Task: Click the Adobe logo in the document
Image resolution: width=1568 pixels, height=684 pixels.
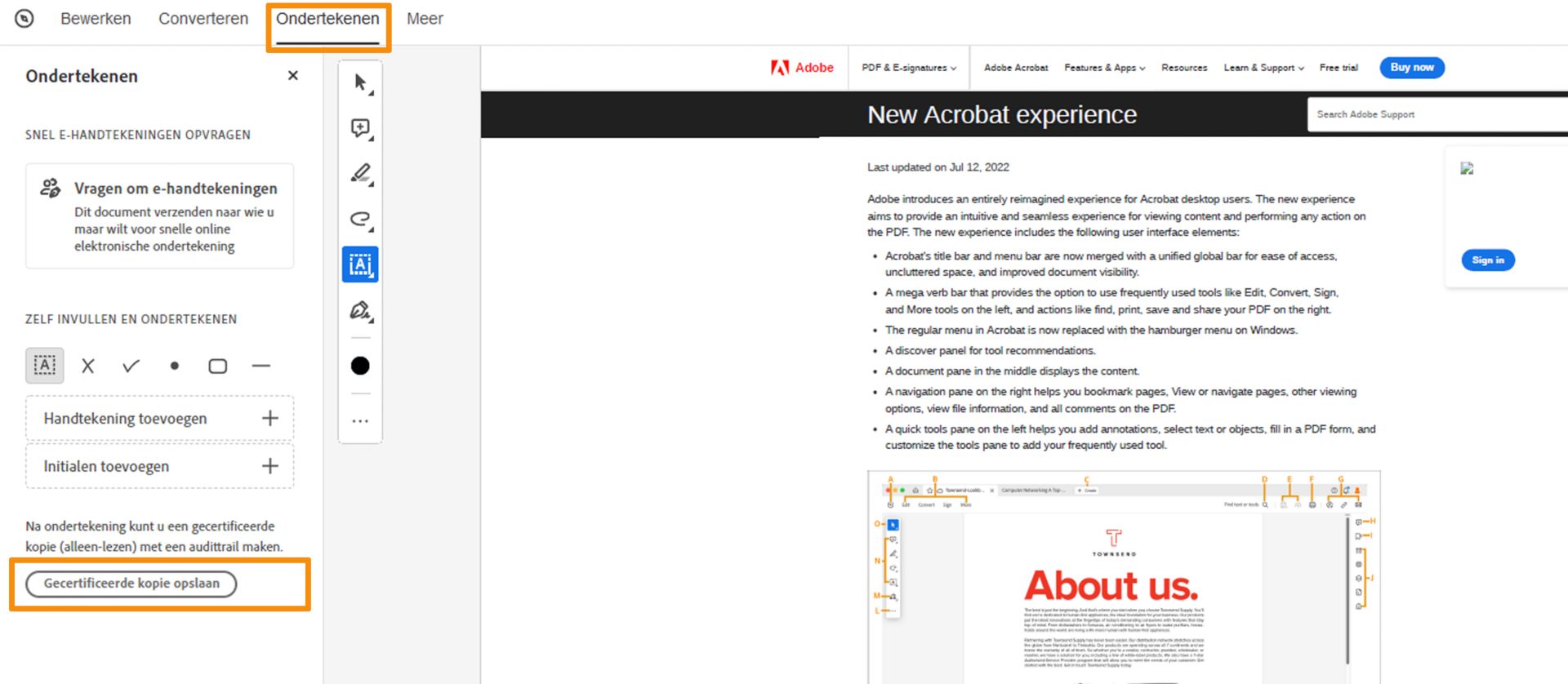Action: point(802,68)
